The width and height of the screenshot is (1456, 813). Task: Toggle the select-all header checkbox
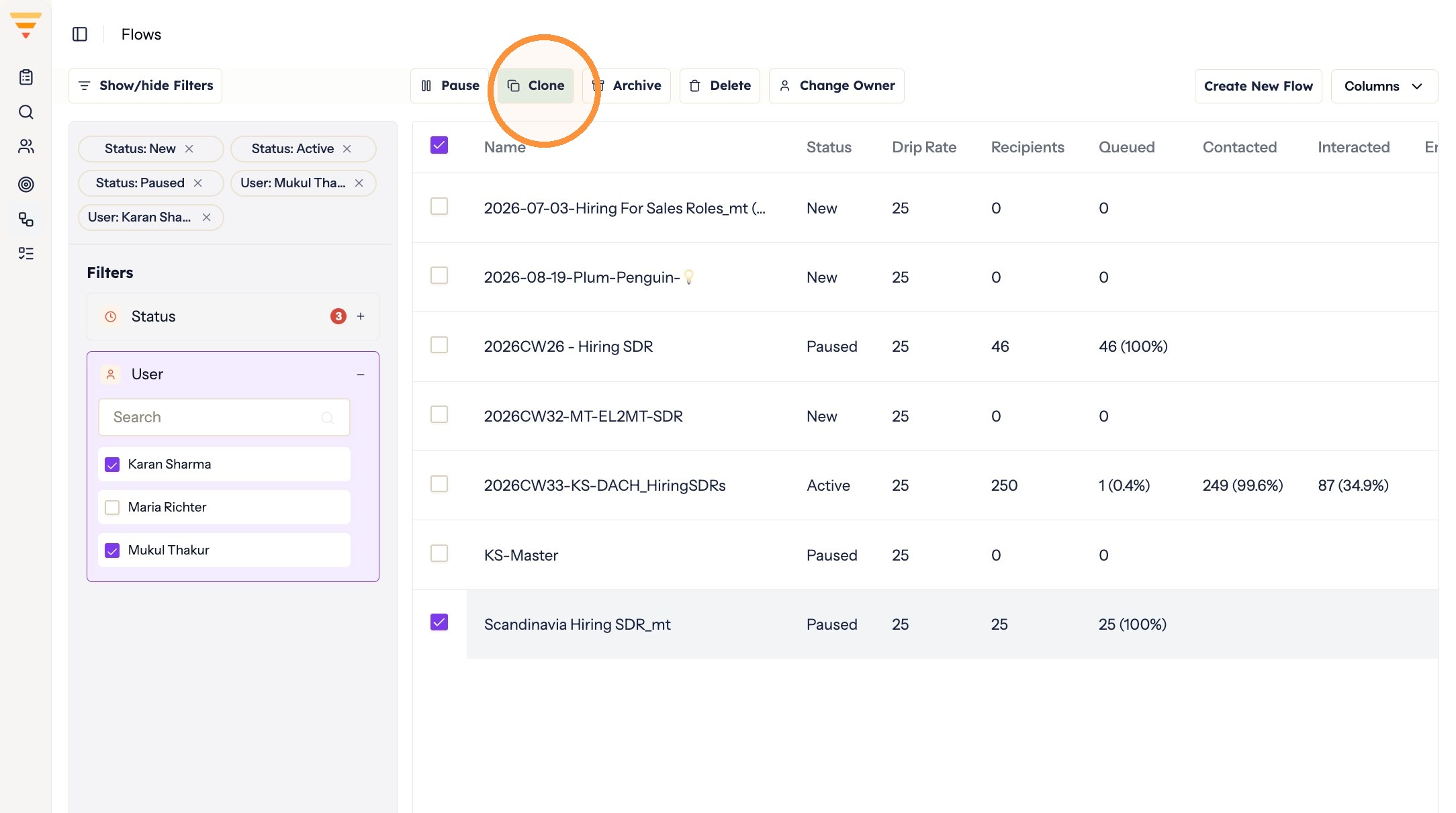(x=439, y=145)
